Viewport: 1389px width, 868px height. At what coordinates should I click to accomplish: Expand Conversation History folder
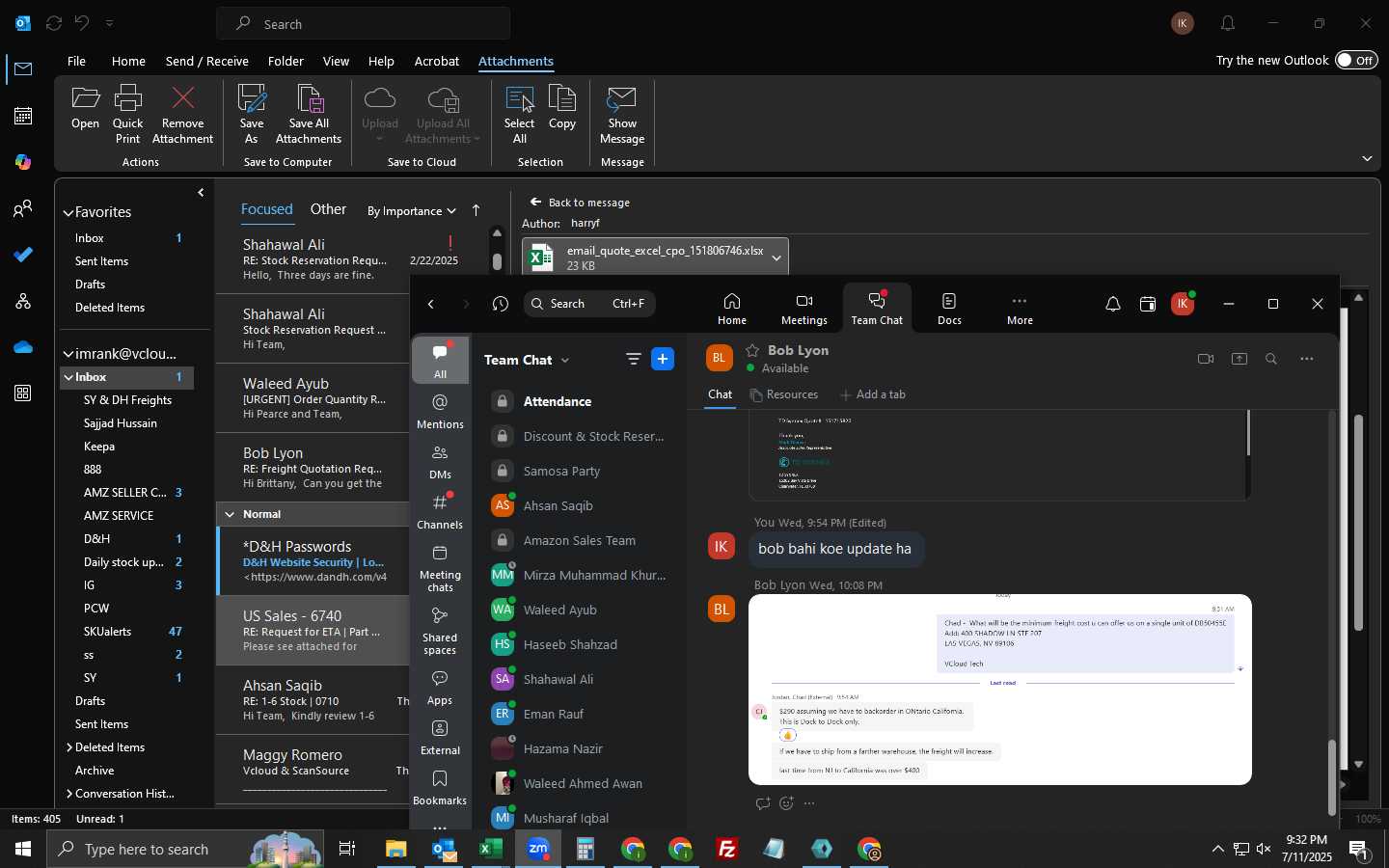69,794
